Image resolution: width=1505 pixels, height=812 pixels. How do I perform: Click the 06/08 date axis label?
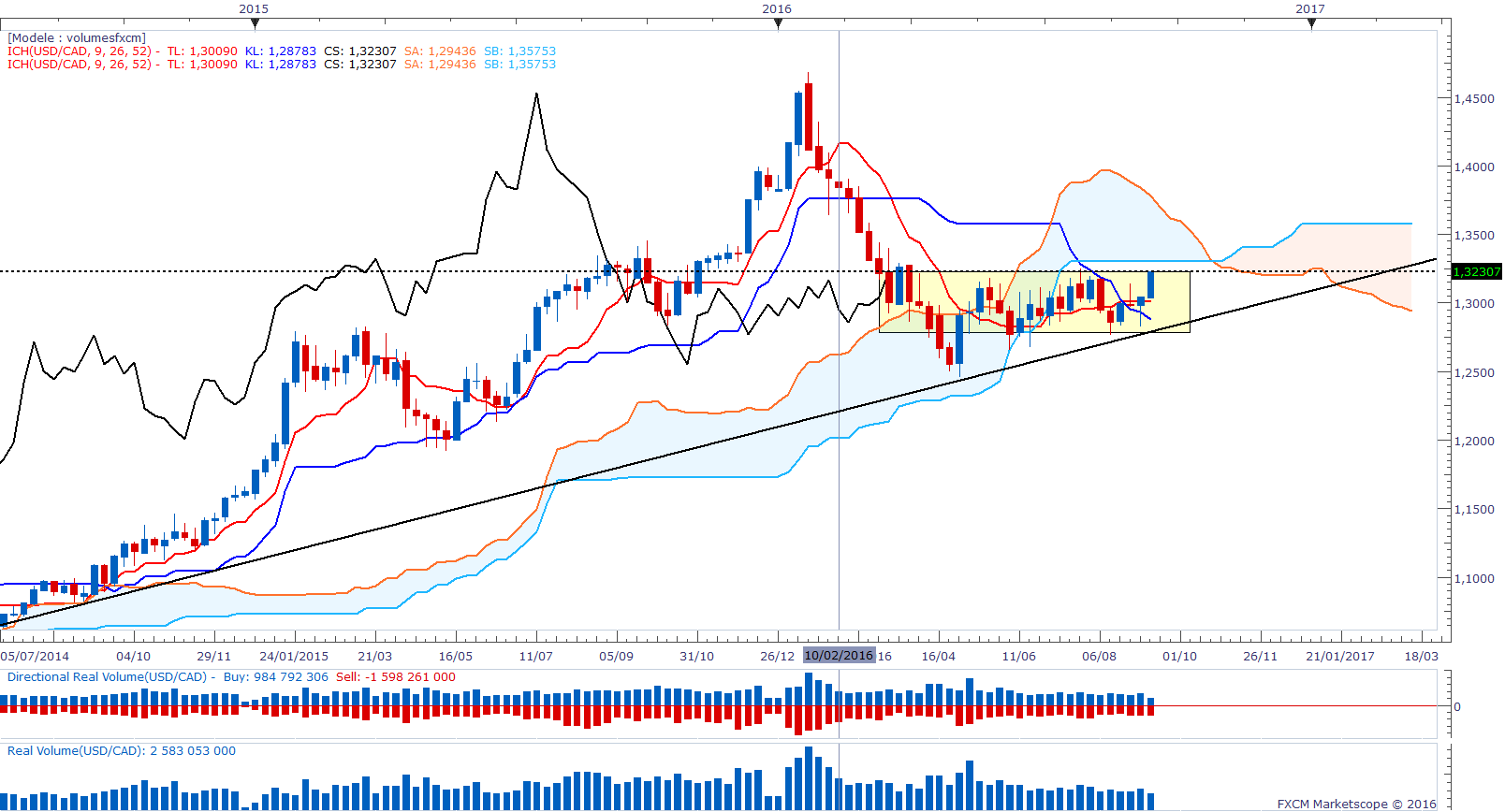[1099, 657]
